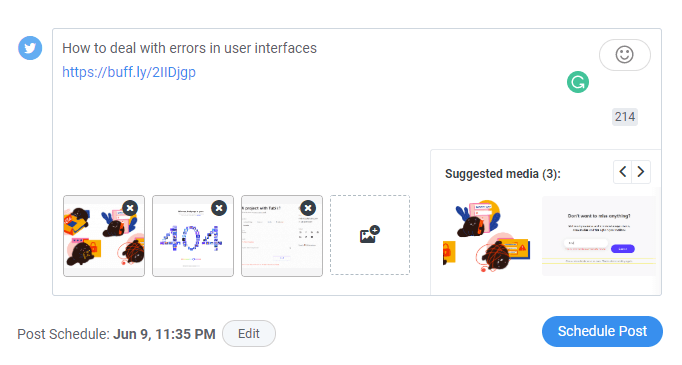This screenshot has height=365, width=682.
Task: Click the Twitter bird profile icon
Action: pyautogui.click(x=30, y=48)
